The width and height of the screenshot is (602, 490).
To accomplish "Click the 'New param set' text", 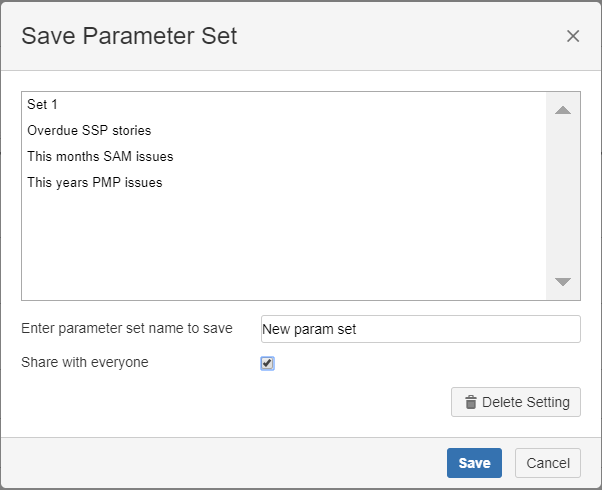I will [x=308, y=329].
